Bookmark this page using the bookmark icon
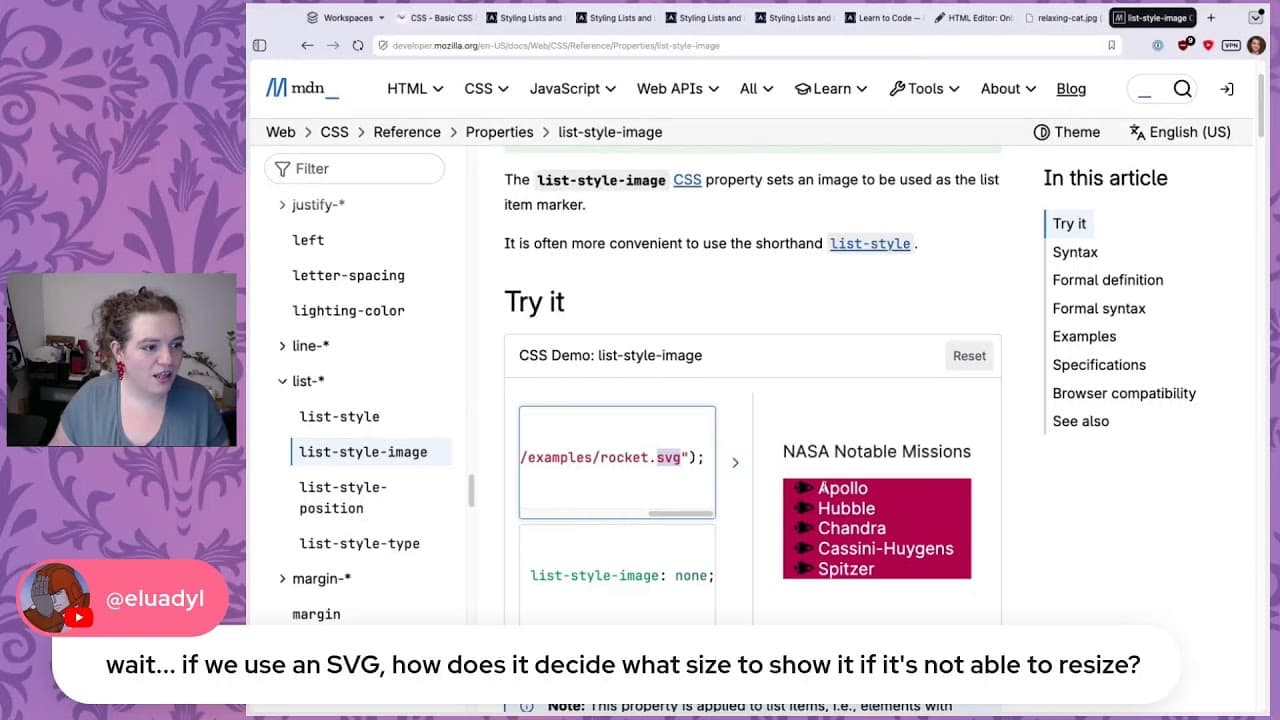The image size is (1280, 720). [1111, 45]
